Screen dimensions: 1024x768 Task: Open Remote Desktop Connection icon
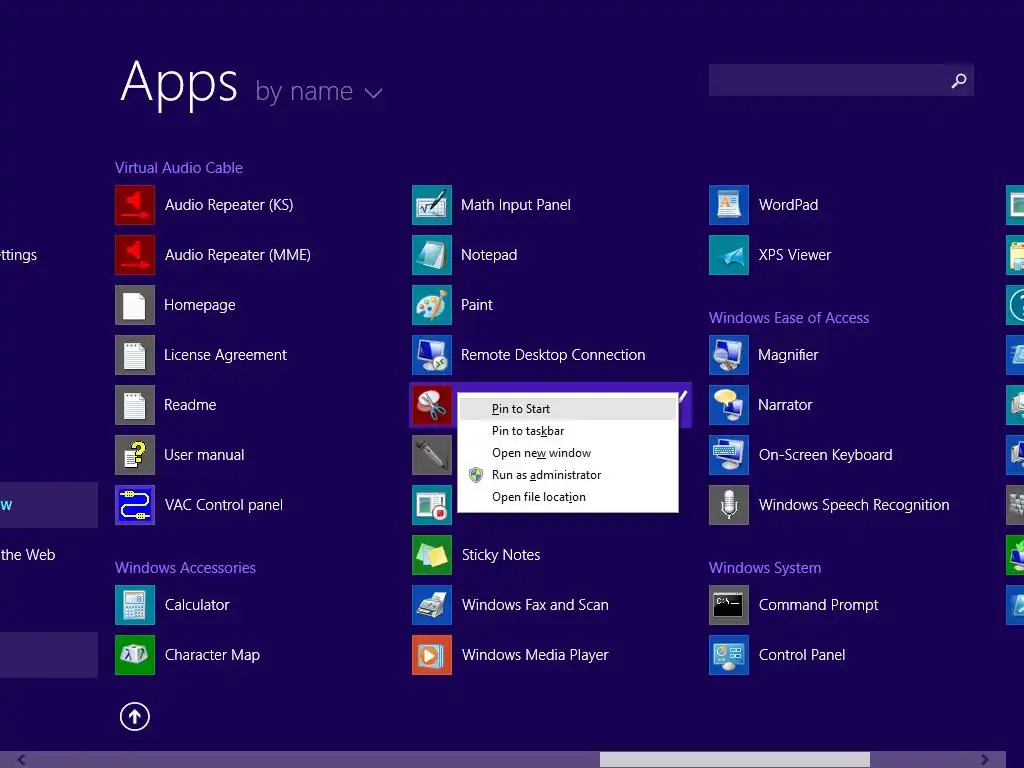(x=432, y=355)
